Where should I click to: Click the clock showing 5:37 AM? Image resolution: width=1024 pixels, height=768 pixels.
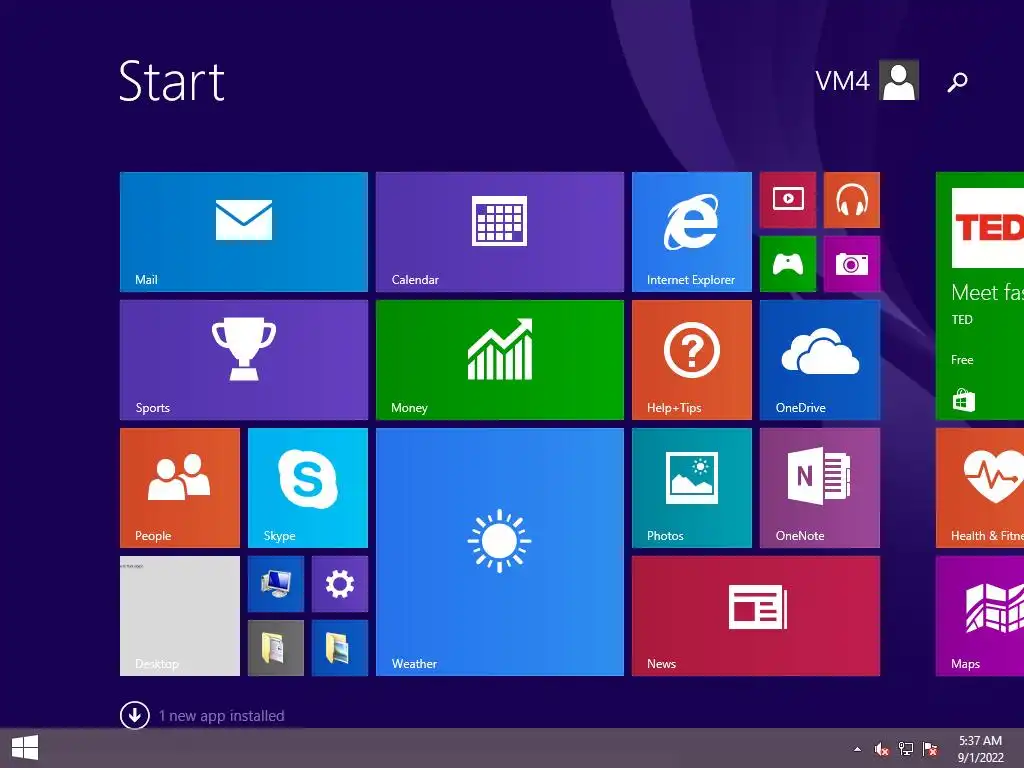[980, 749]
